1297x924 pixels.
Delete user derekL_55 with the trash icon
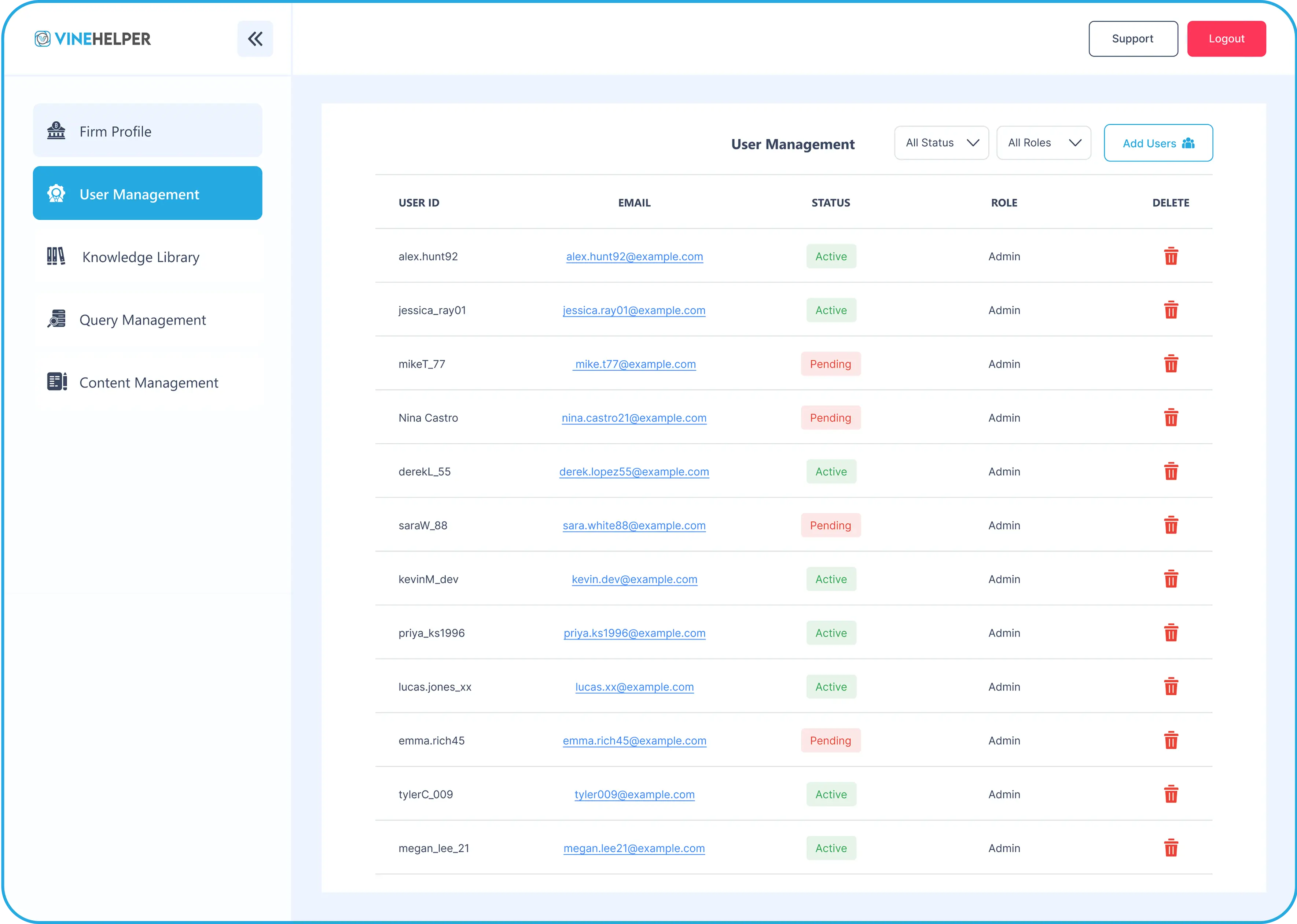click(1171, 472)
